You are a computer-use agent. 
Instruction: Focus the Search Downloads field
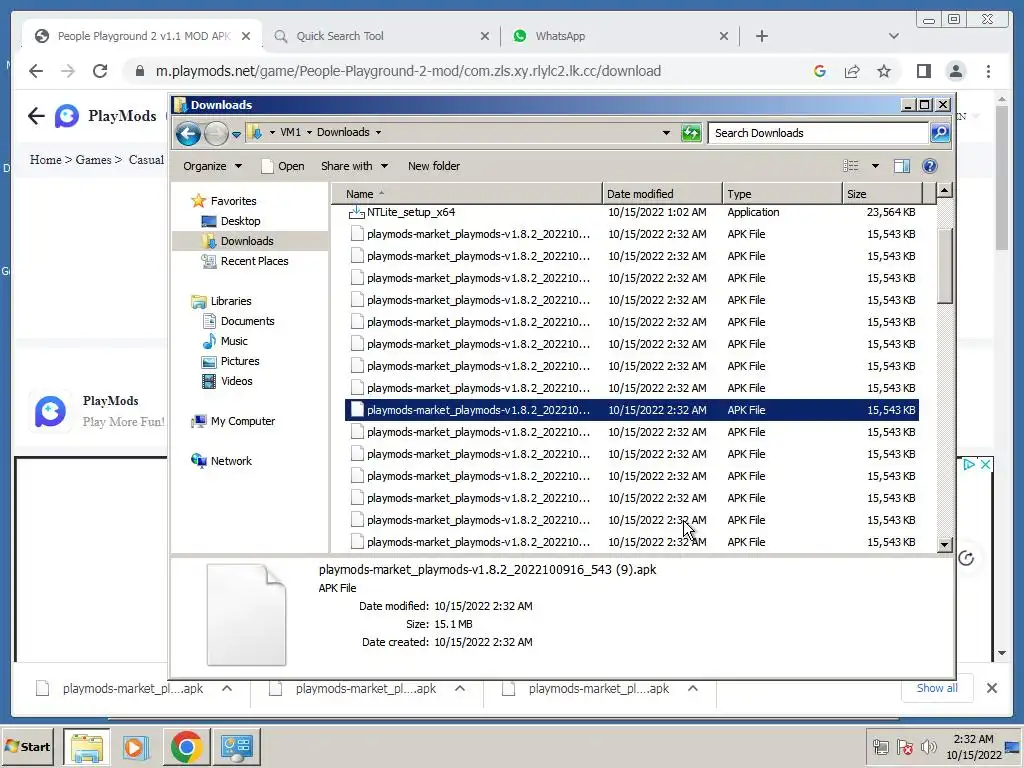pyautogui.click(x=819, y=133)
